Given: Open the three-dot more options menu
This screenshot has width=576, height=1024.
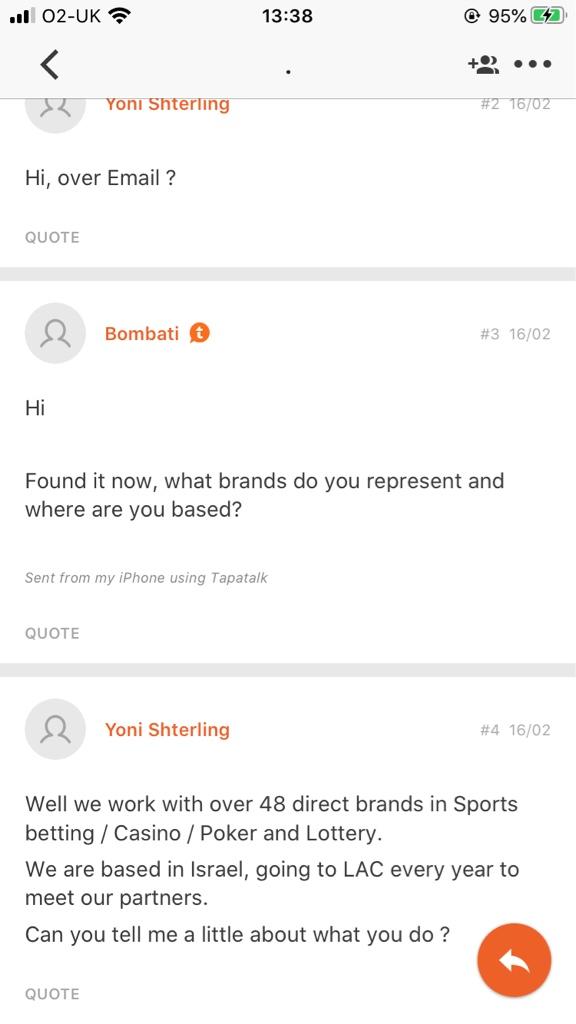Looking at the screenshot, I should click(x=532, y=64).
